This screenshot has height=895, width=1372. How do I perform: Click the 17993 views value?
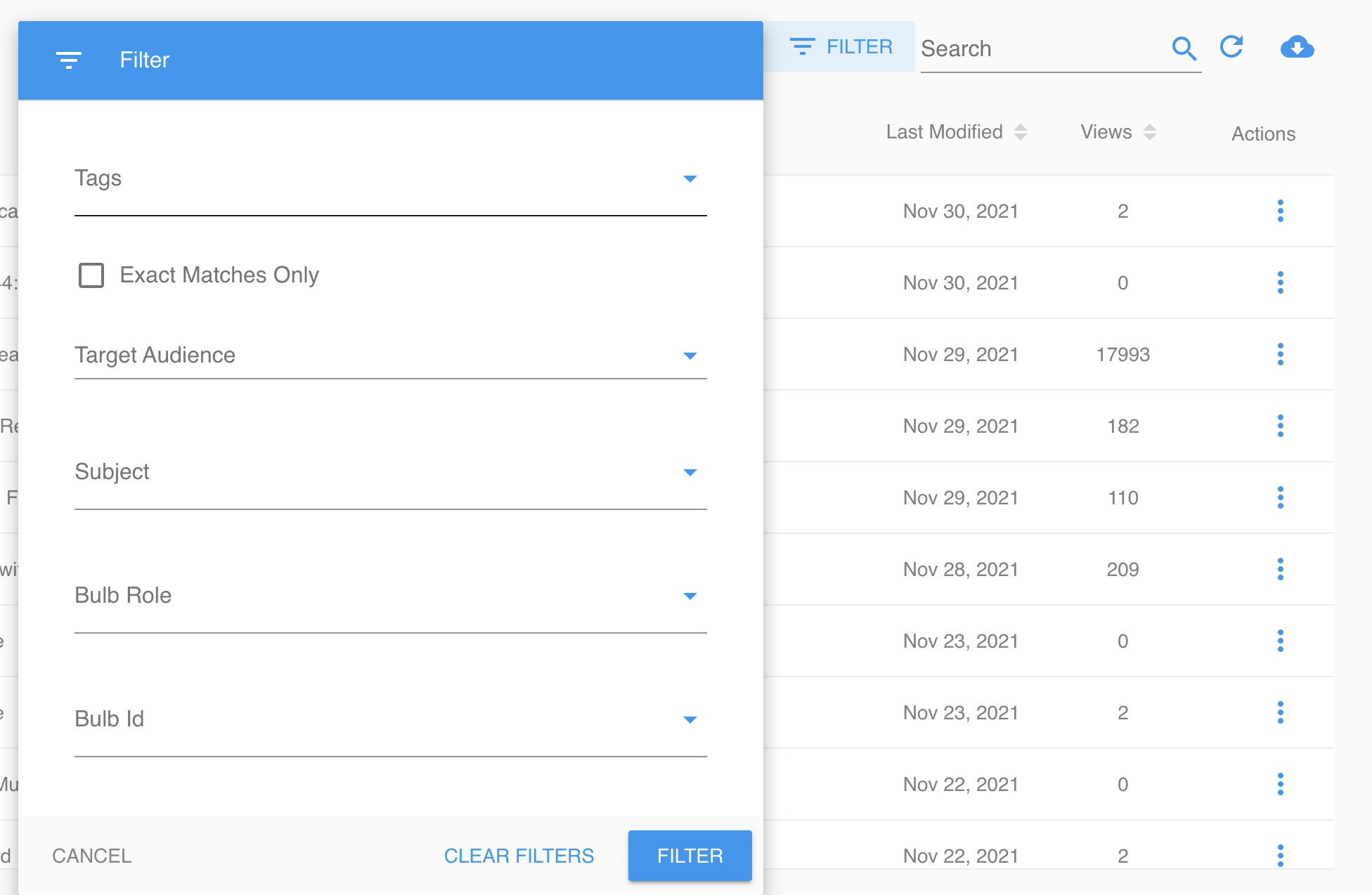[1123, 354]
